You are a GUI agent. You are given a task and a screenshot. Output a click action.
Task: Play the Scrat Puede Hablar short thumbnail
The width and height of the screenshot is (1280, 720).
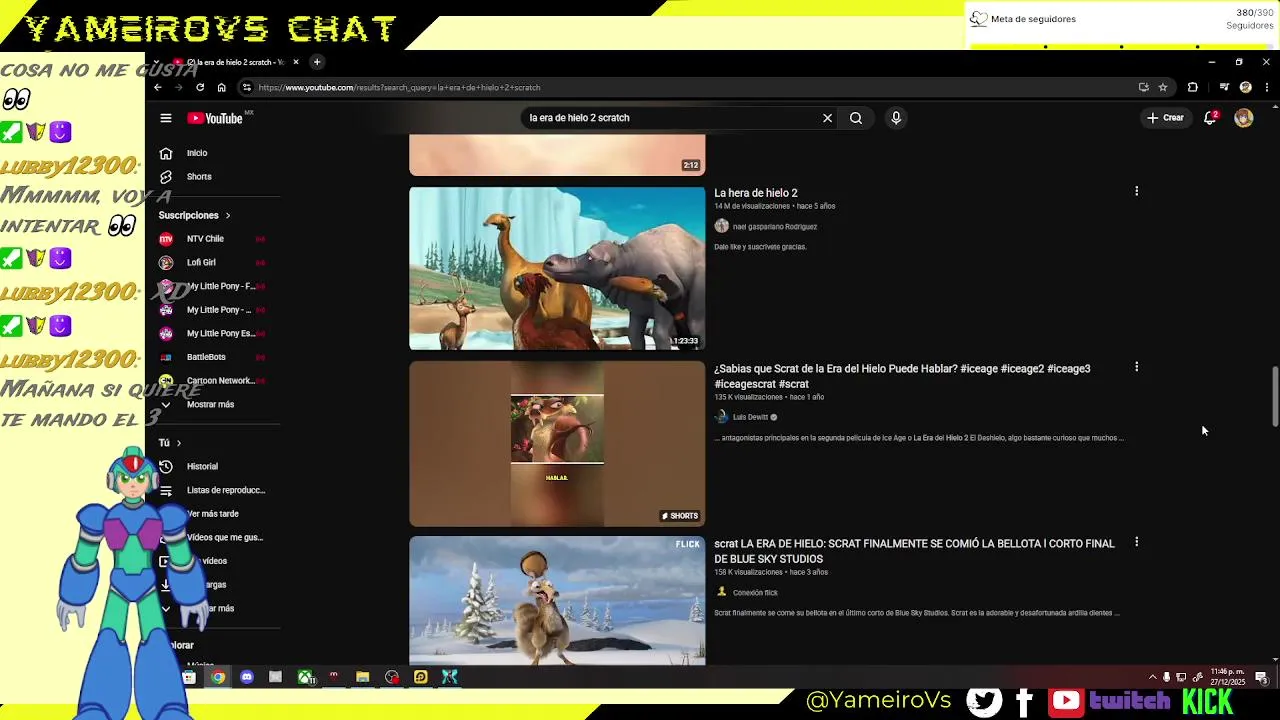(557, 443)
